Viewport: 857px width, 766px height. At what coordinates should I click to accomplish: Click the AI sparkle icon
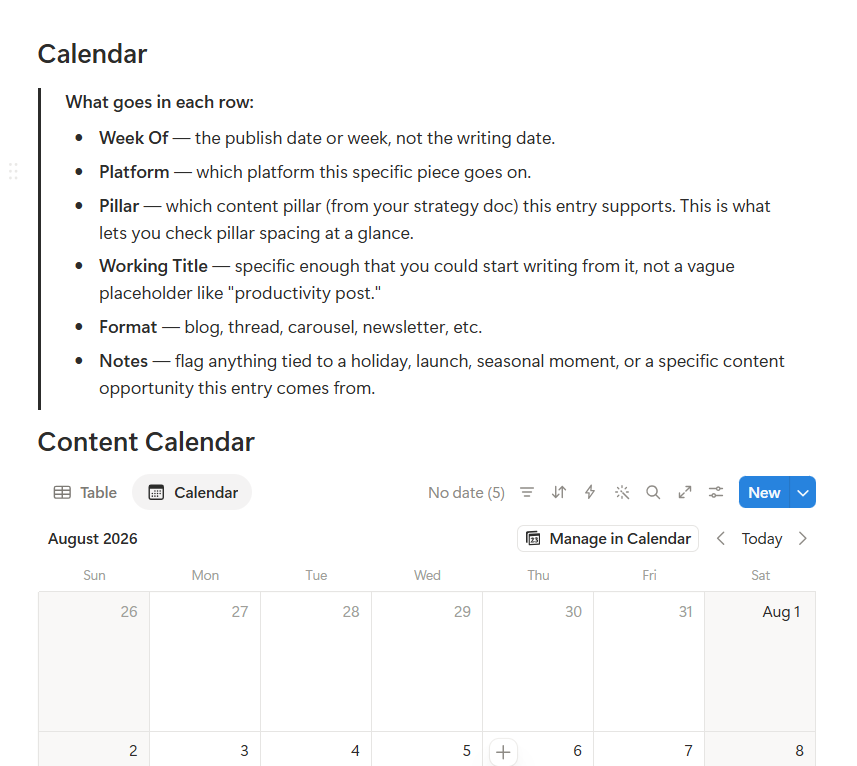click(x=622, y=492)
